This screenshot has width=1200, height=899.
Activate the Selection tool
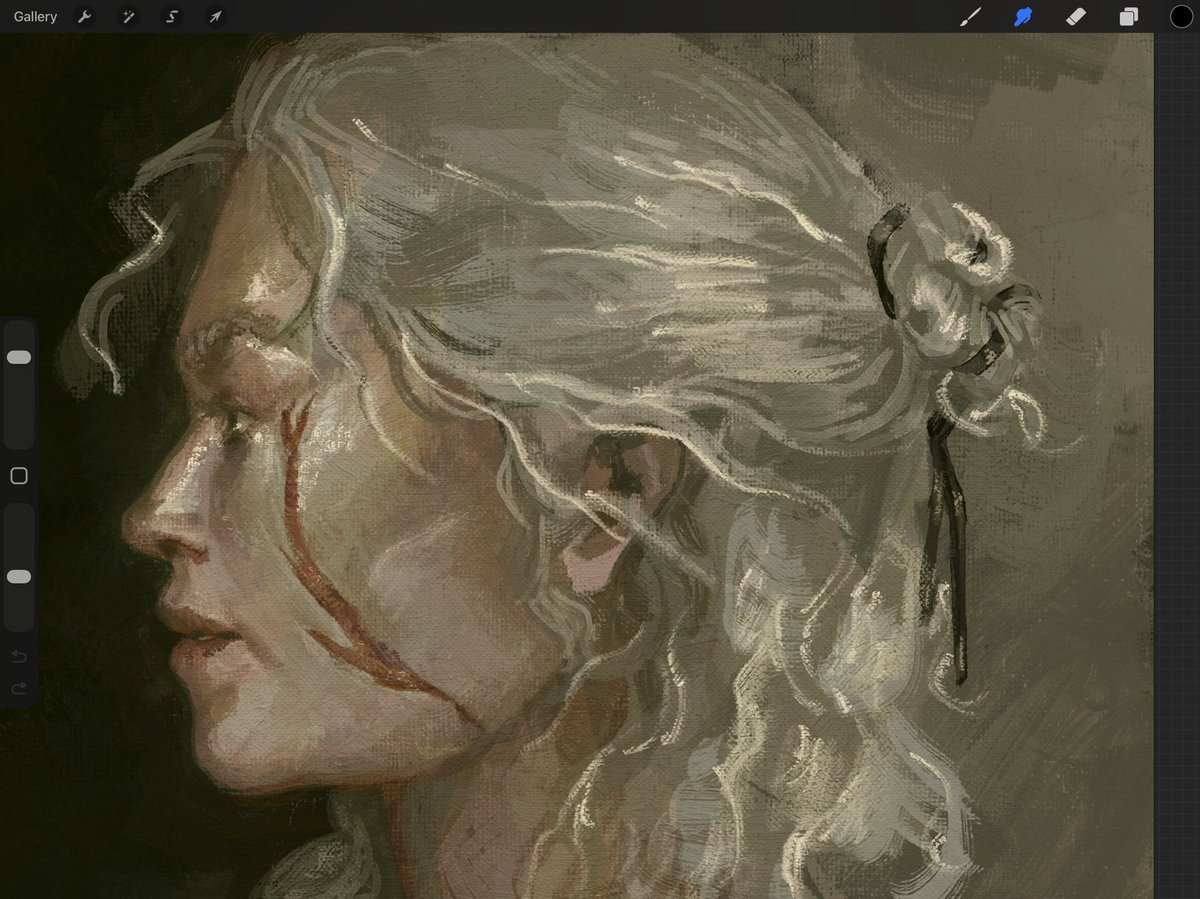(172, 17)
